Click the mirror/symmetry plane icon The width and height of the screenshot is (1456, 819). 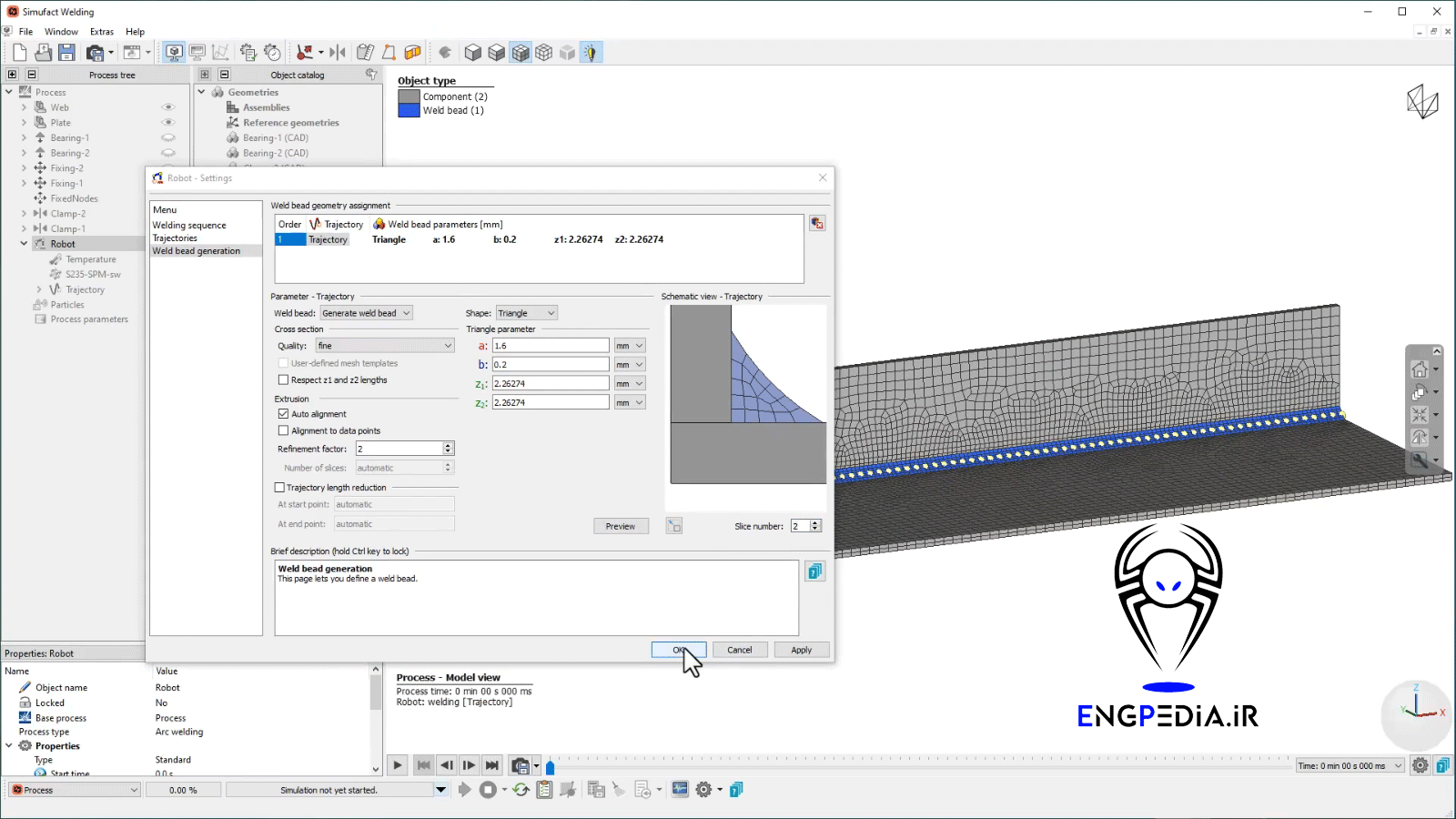pos(338,53)
